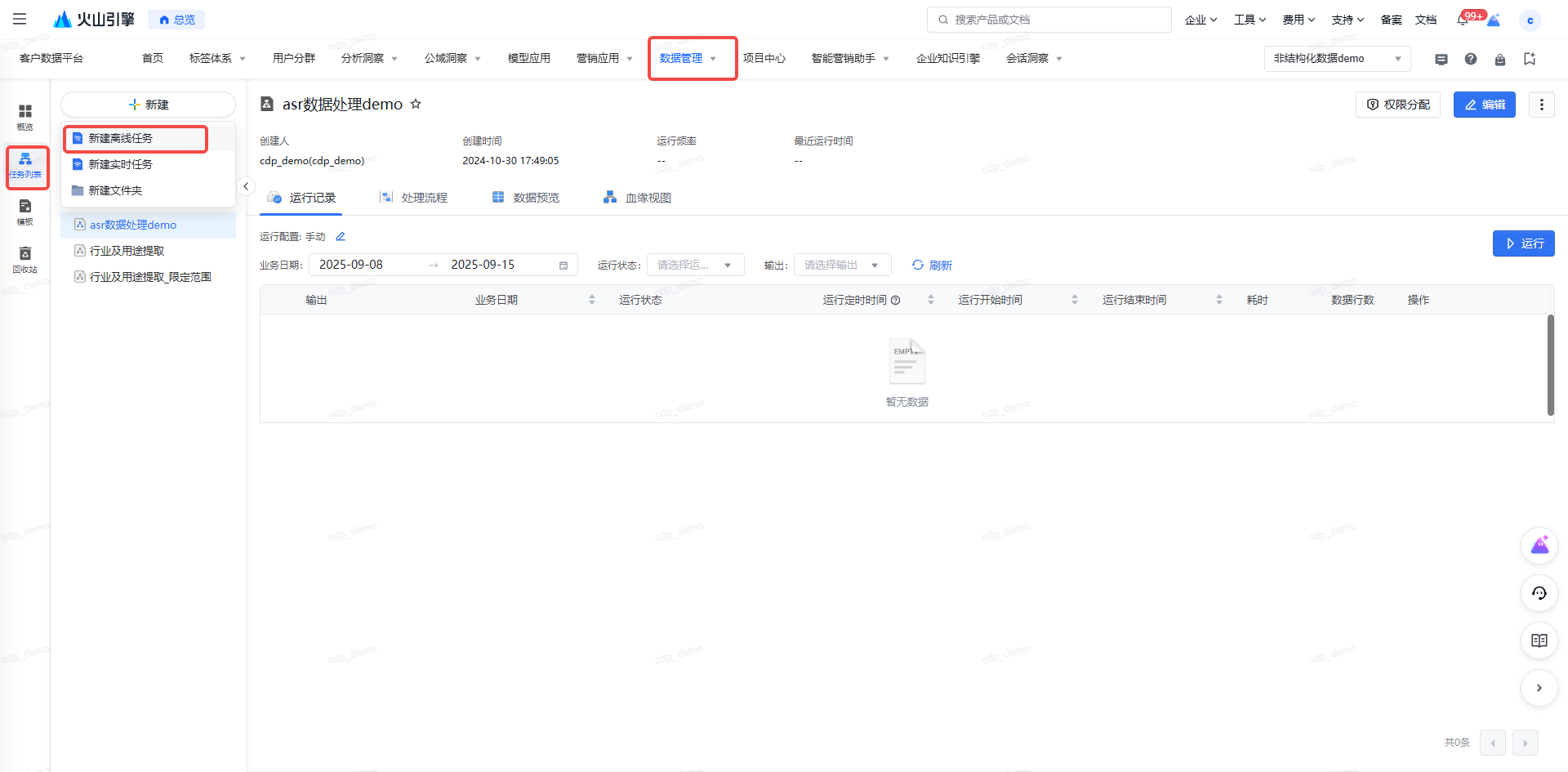
Task: Expand the 公域洞察 navigation menu
Action: (x=452, y=59)
